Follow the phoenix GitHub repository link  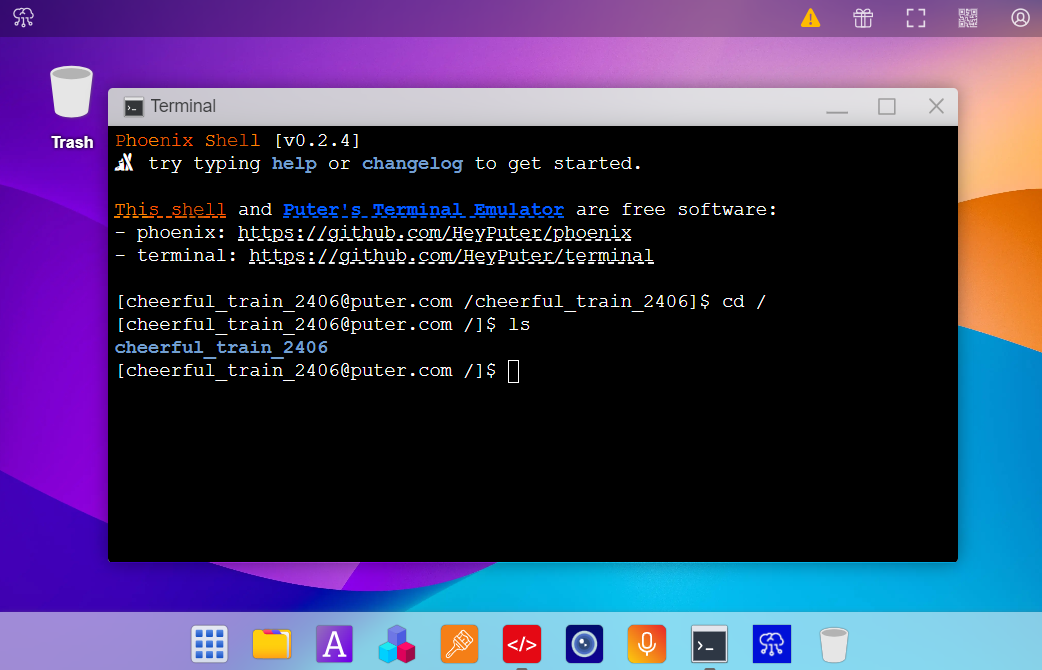coord(433,232)
